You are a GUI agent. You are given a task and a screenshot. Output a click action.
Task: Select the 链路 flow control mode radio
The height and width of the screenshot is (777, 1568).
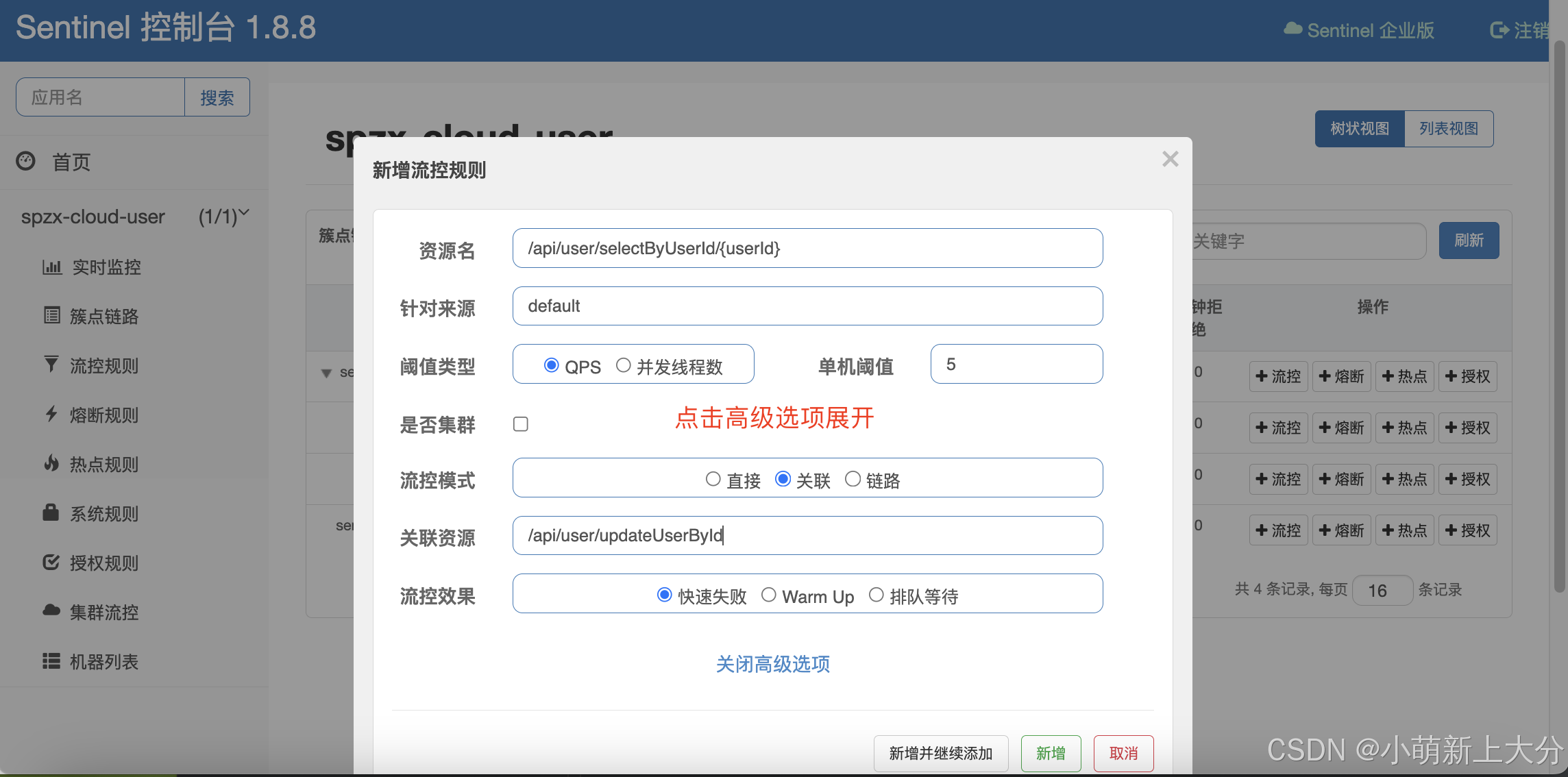[853, 479]
